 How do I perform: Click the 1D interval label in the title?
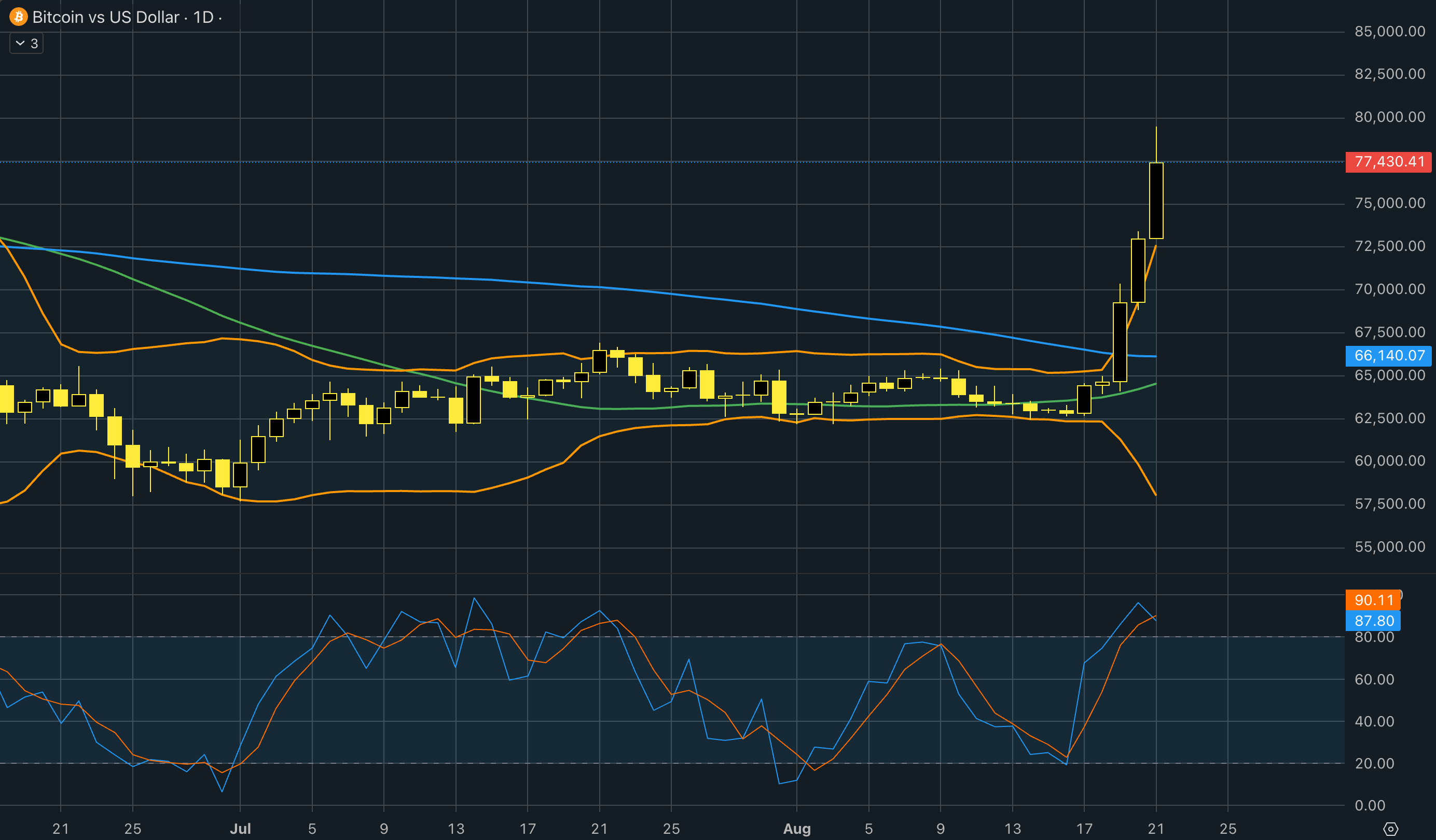click(x=203, y=17)
